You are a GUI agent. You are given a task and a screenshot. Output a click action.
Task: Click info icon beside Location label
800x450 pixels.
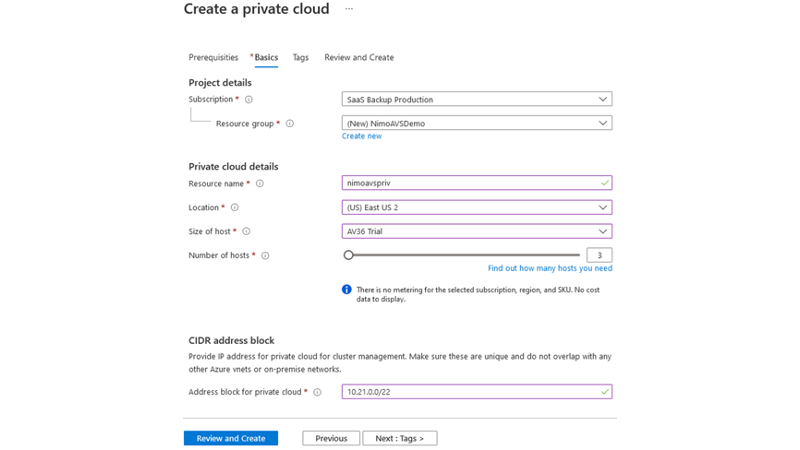[x=235, y=208]
